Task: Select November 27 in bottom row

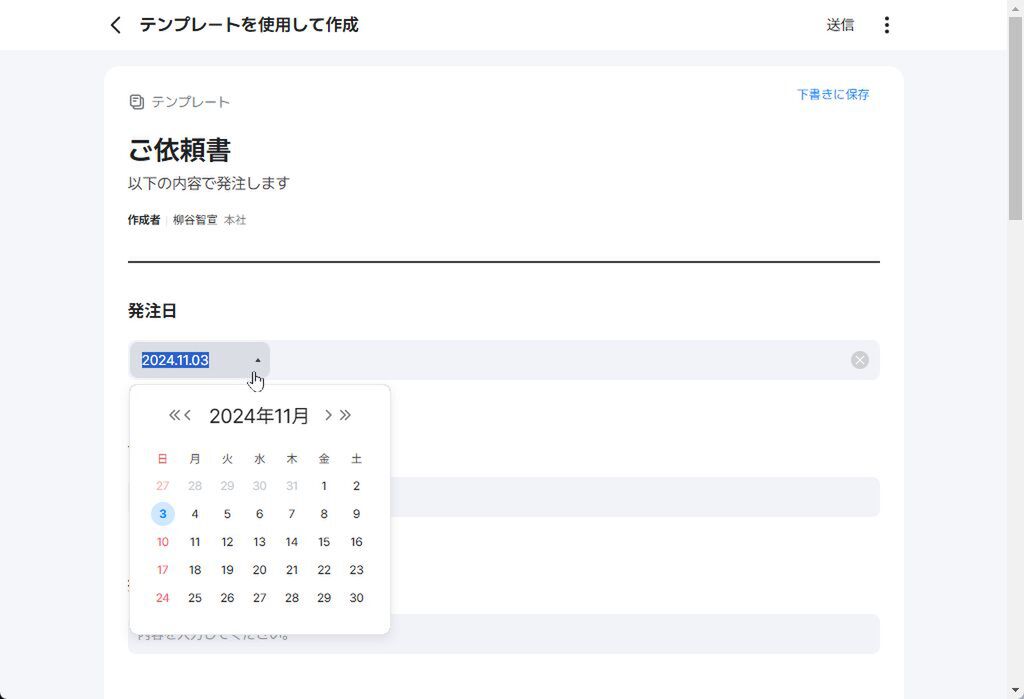Action: click(259, 598)
